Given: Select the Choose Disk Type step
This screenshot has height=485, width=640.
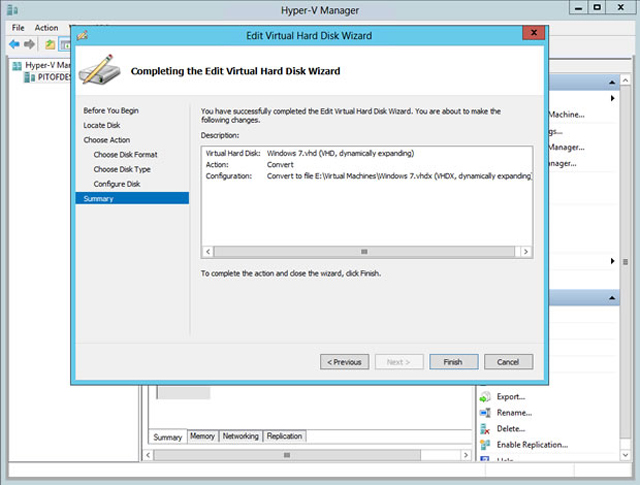Looking at the screenshot, I should pyautogui.click(x=122, y=169).
